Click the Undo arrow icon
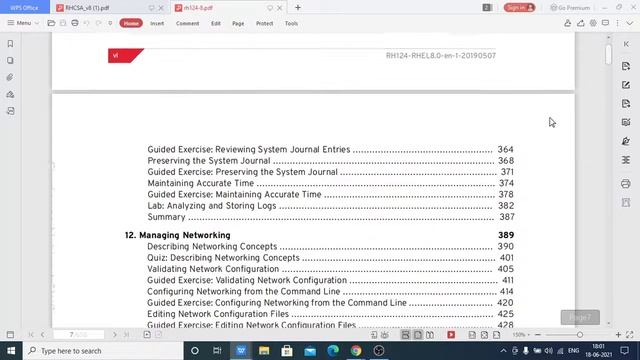Viewport: 640px width, 360px height. 87,23
